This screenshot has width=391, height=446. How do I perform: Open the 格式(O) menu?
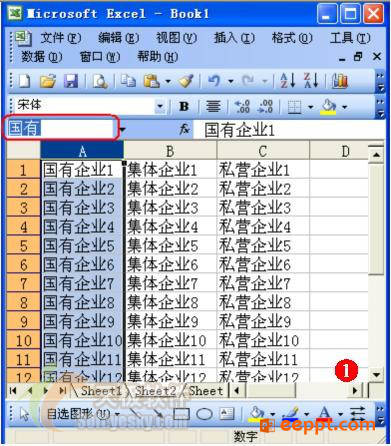pyautogui.click(x=292, y=38)
